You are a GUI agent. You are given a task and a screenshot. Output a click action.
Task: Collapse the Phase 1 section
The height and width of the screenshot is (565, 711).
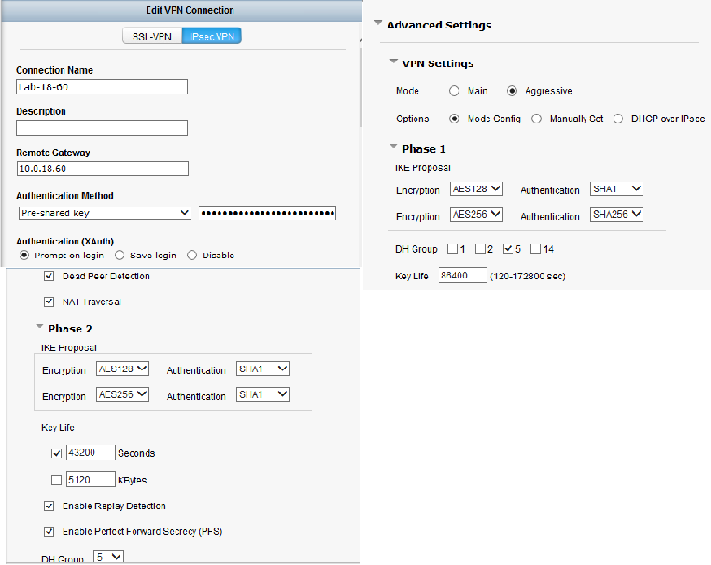(394, 148)
